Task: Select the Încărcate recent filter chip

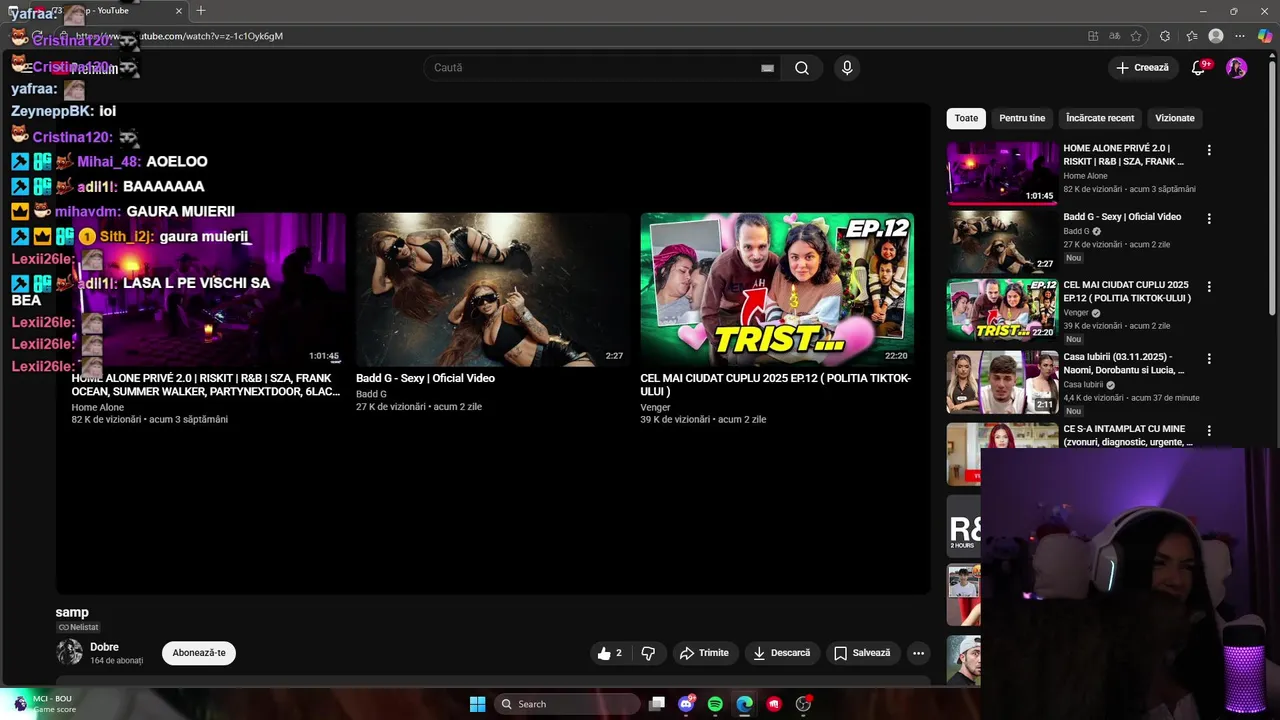Action: pyautogui.click(x=1100, y=118)
